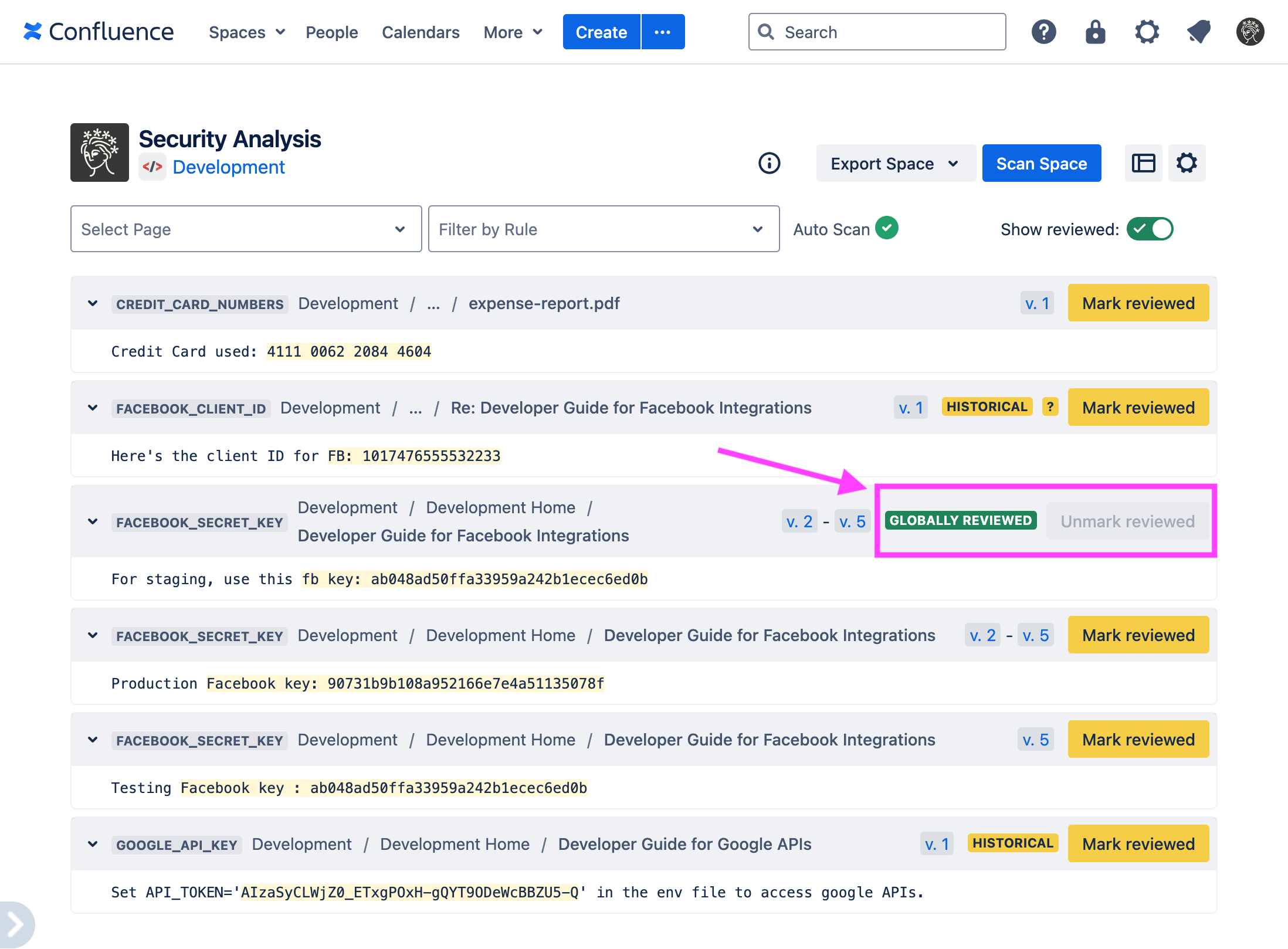Open Confluence settings via the gear icon

click(x=1147, y=32)
